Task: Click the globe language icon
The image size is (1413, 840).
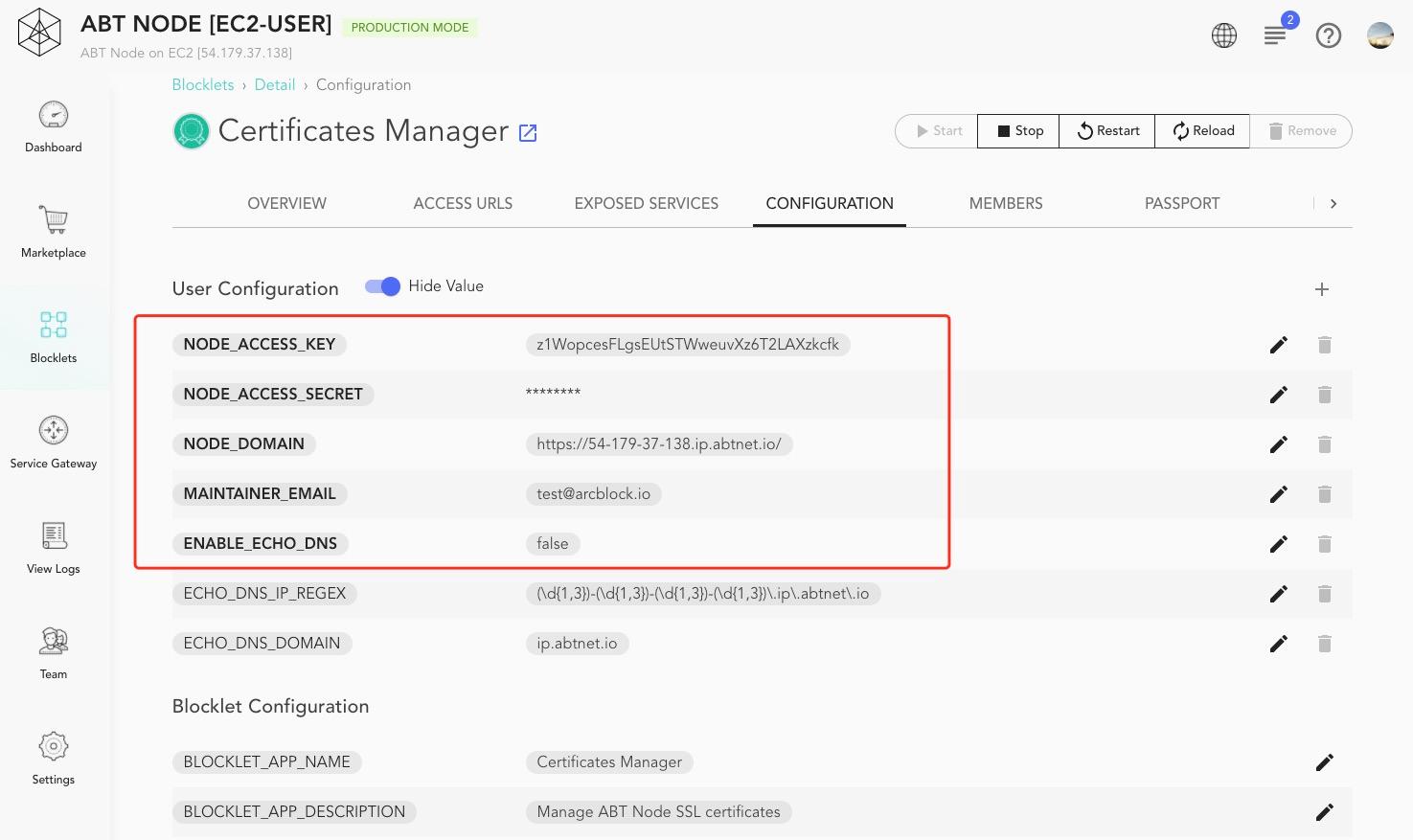Action: pos(1224,35)
